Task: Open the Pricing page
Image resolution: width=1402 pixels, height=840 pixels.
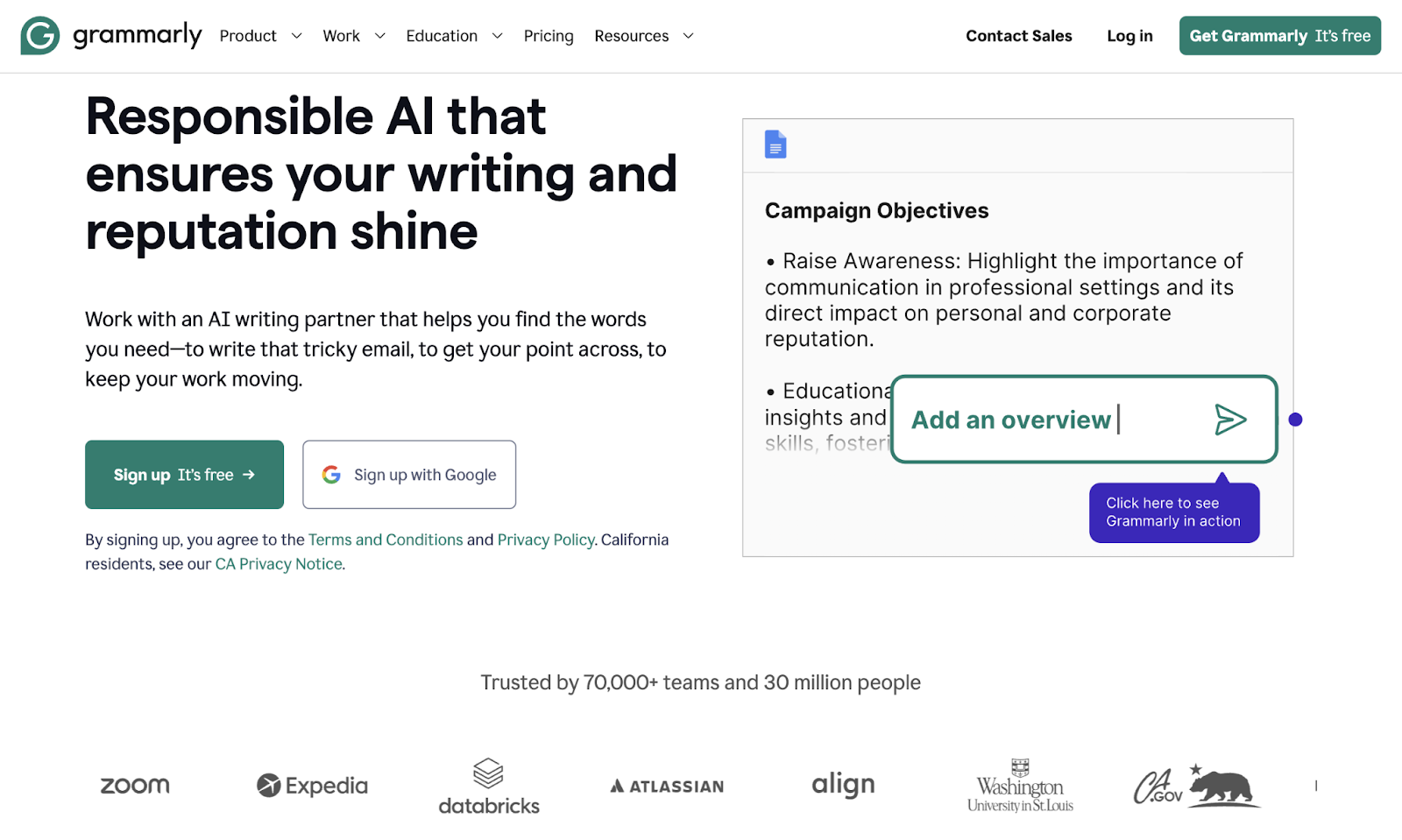Action: [549, 36]
